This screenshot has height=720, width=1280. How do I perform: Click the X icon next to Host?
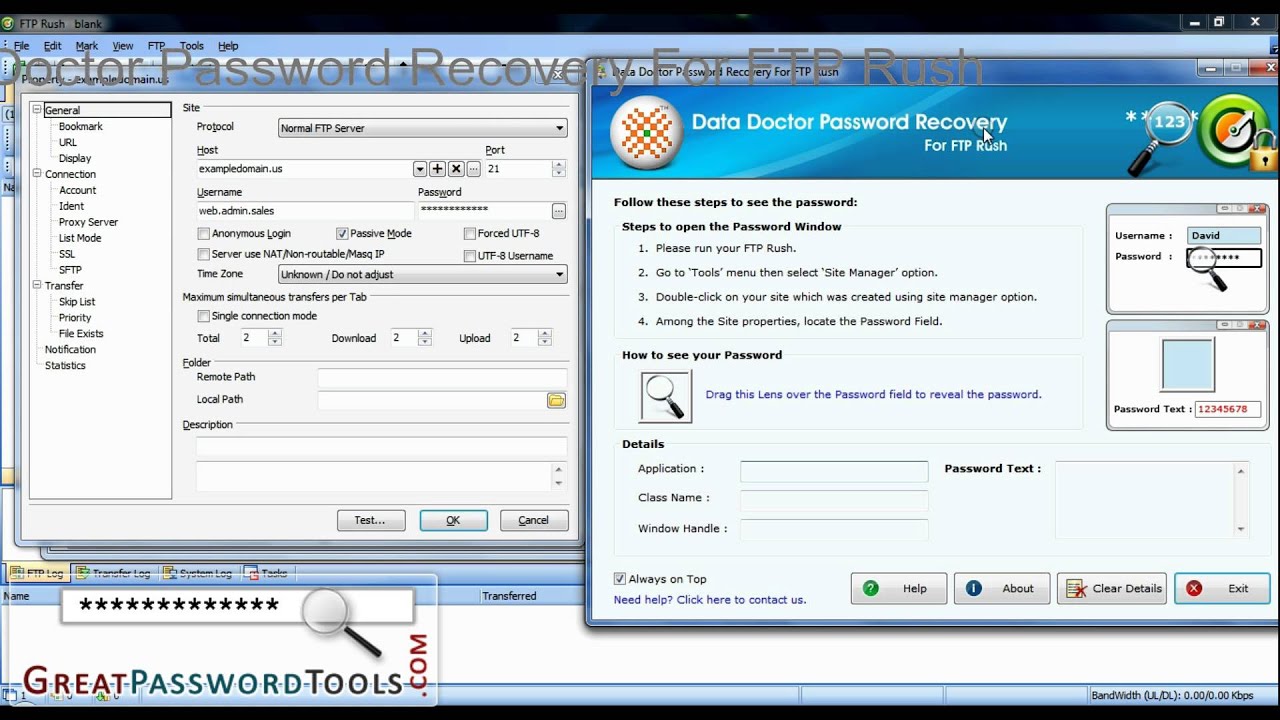(456, 169)
